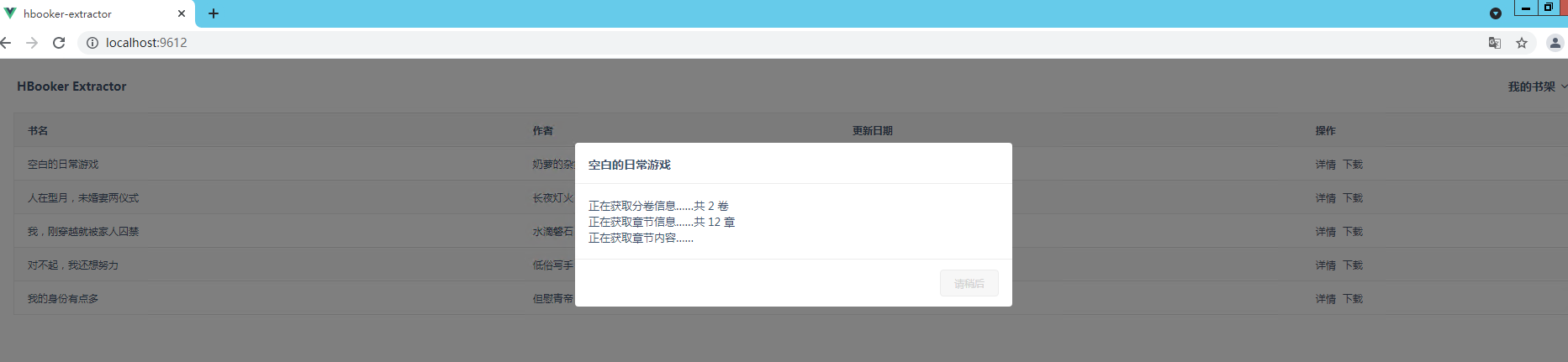
Task: Click the dialog title 空白的日常游戏
Action: [630, 165]
